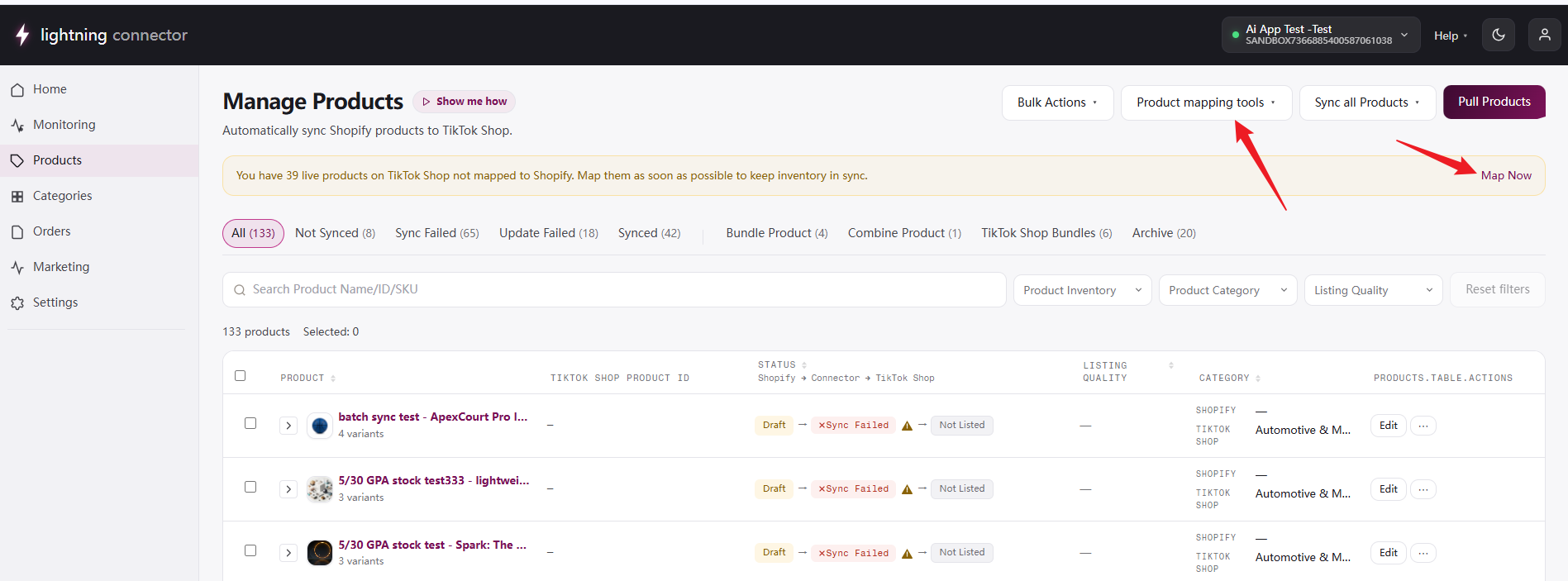Image resolution: width=1568 pixels, height=581 pixels.
Task: Focus the Search Product Name/ID/SKU field
Action: click(x=614, y=289)
